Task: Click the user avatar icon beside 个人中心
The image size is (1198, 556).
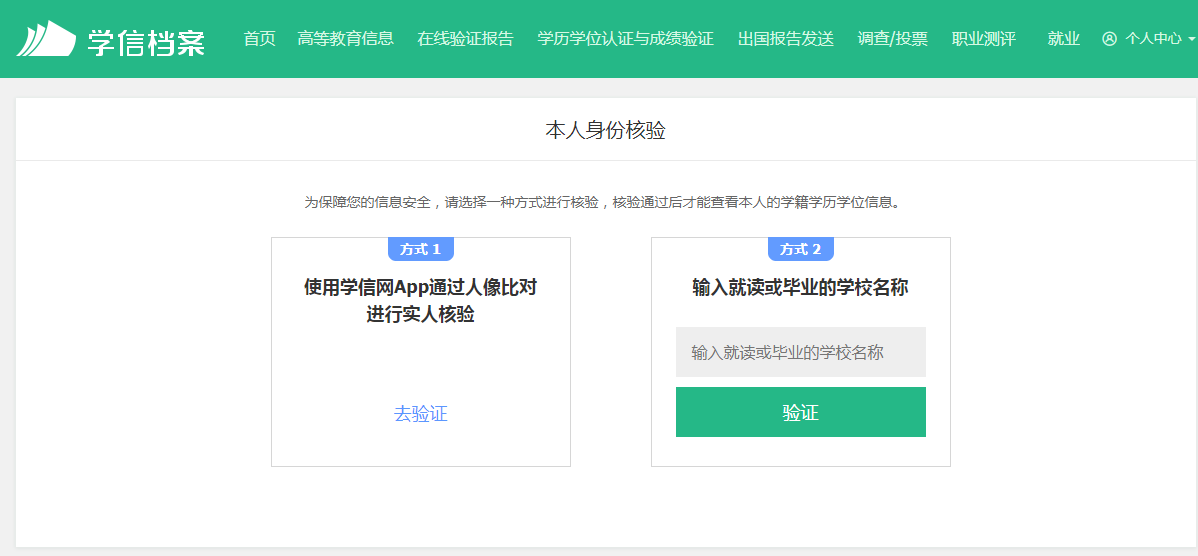Action: click(x=1109, y=39)
